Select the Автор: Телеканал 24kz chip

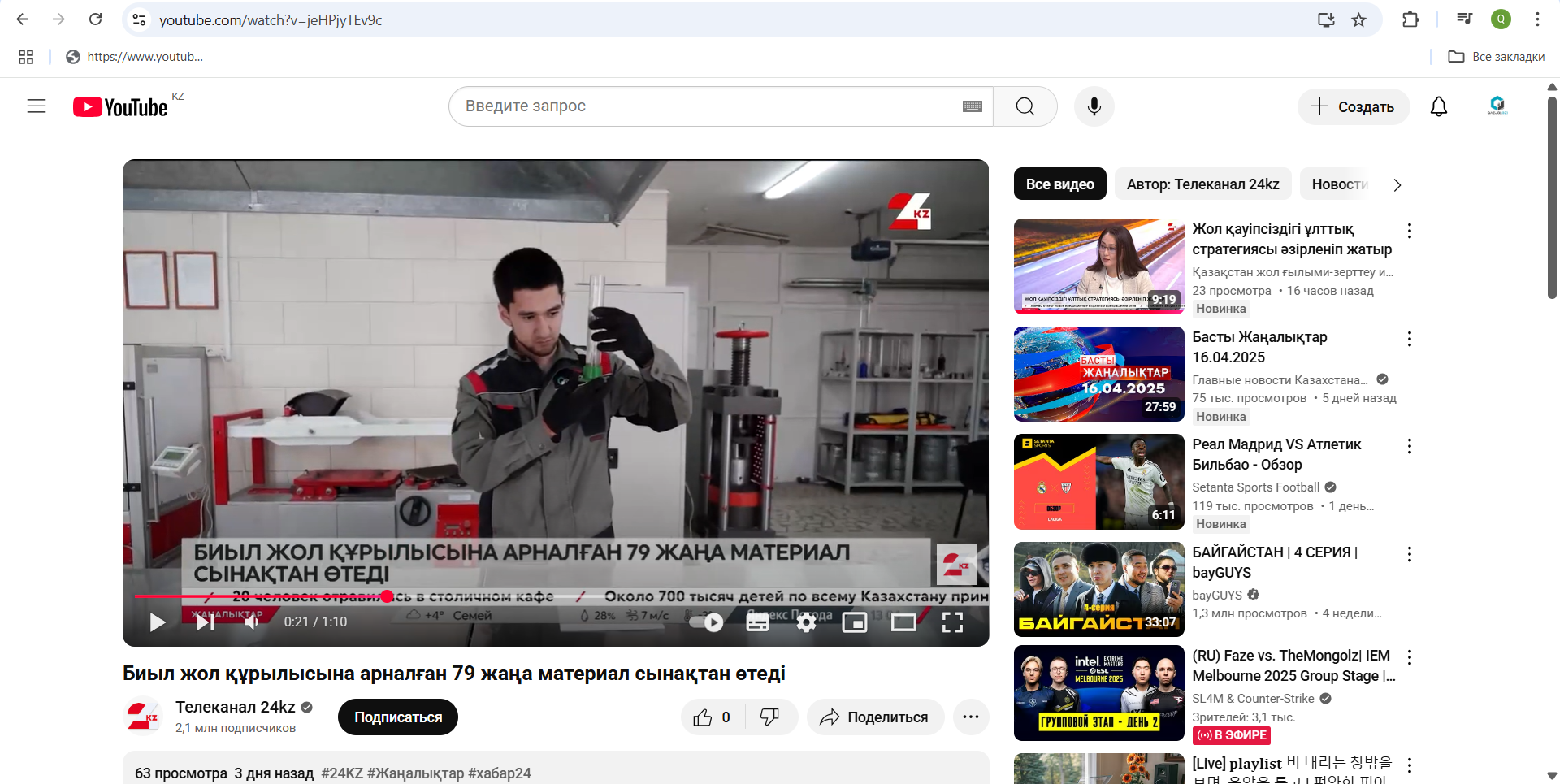[x=1202, y=184]
